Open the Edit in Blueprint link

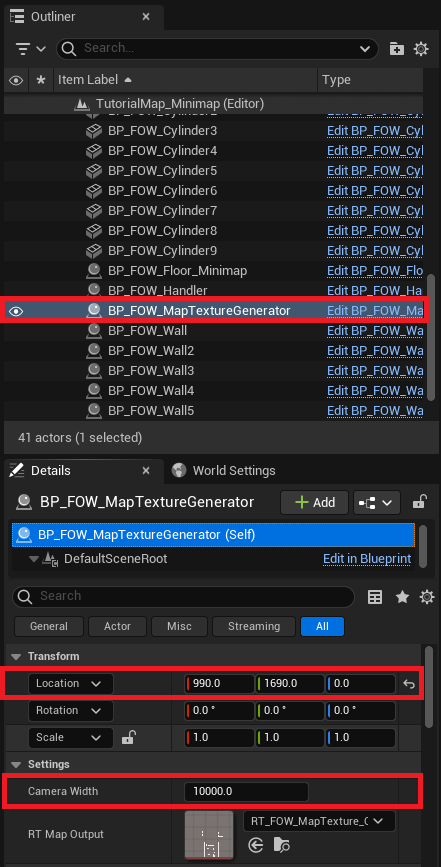[367, 558]
